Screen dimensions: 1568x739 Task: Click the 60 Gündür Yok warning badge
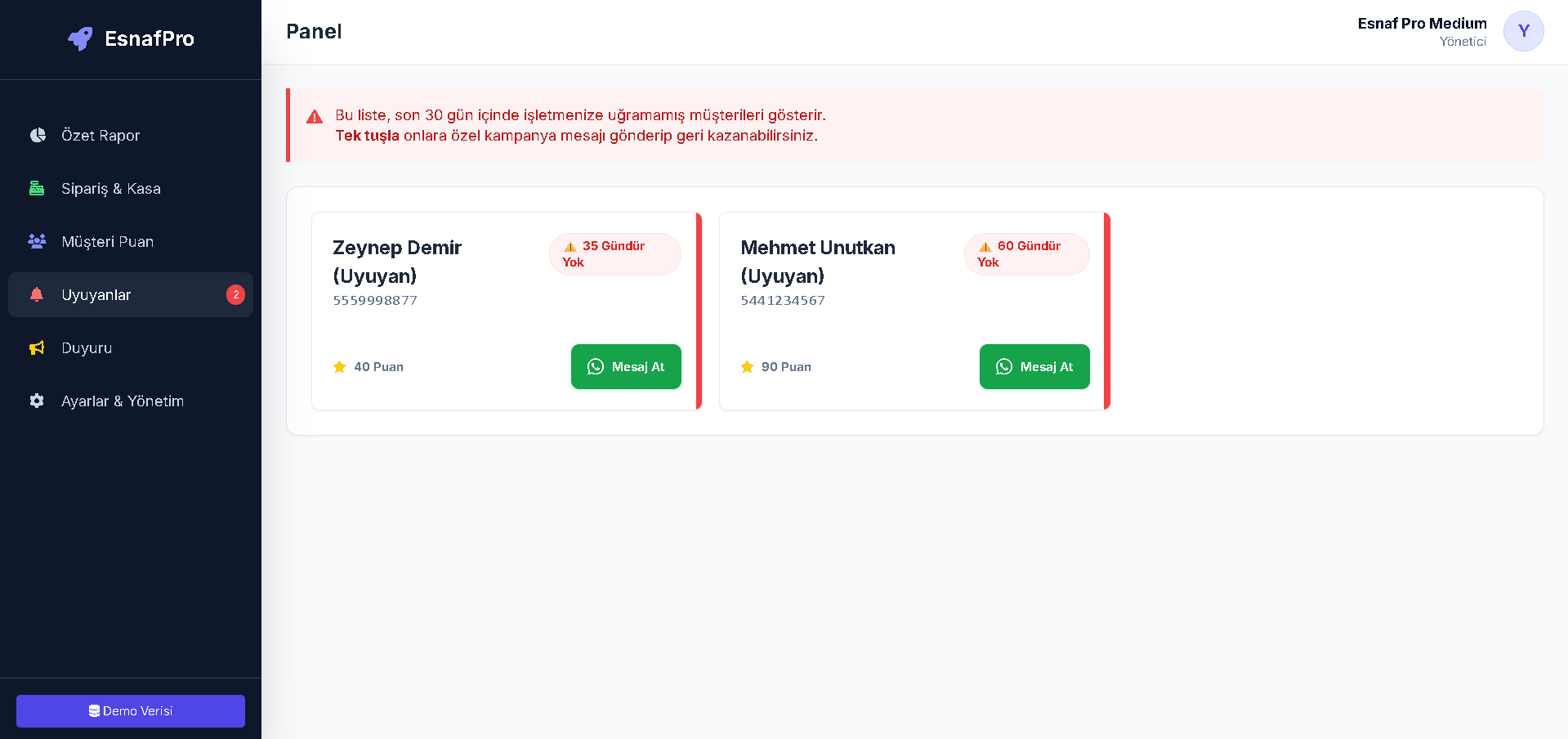pyautogui.click(x=1026, y=254)
